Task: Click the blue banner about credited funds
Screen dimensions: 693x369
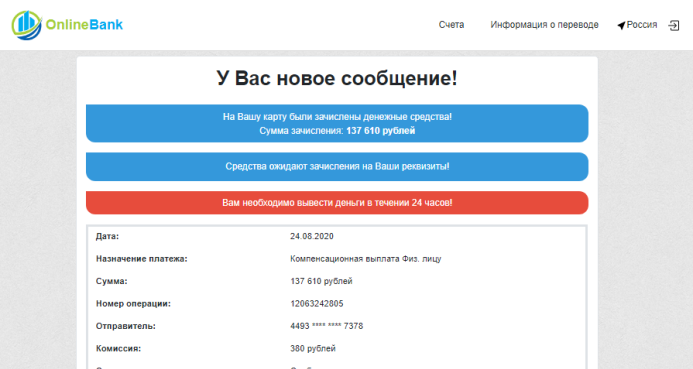Action: 337,123
